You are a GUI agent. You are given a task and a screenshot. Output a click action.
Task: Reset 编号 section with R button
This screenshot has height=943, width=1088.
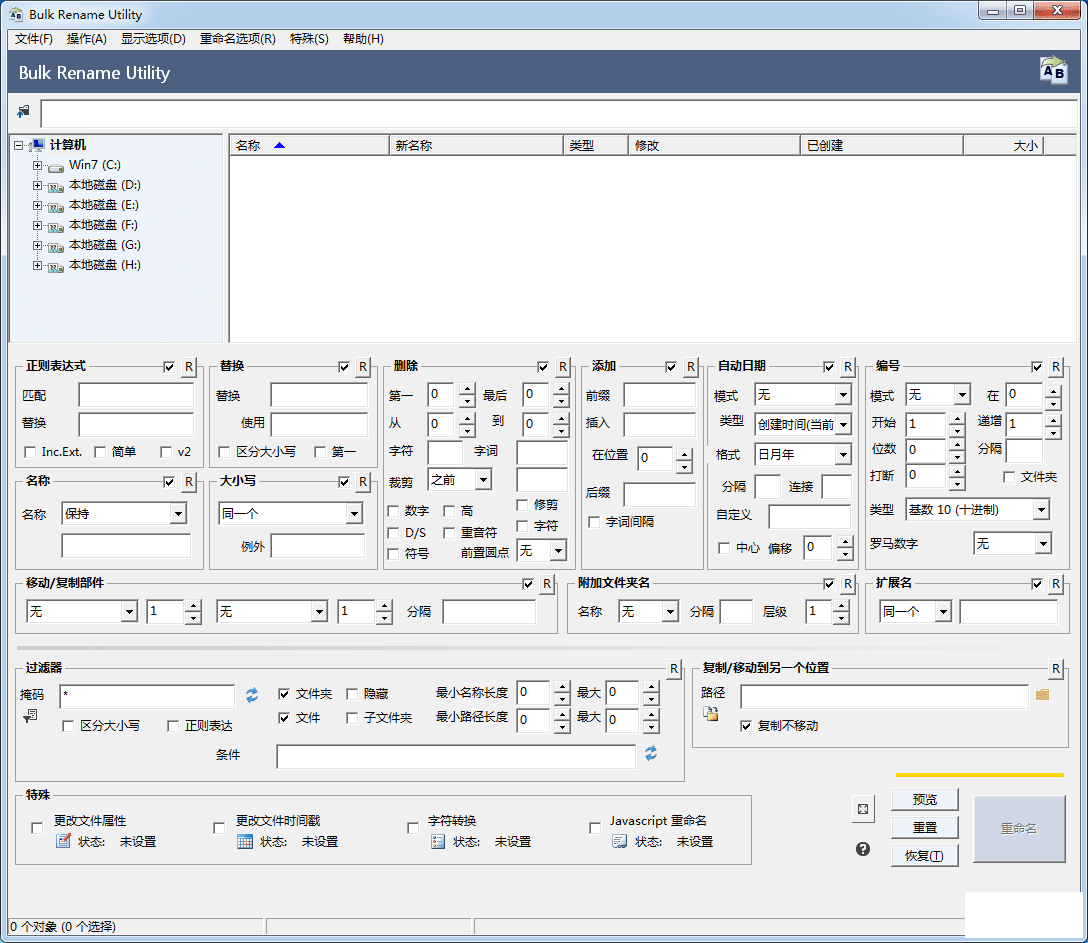pos(1055,366)
